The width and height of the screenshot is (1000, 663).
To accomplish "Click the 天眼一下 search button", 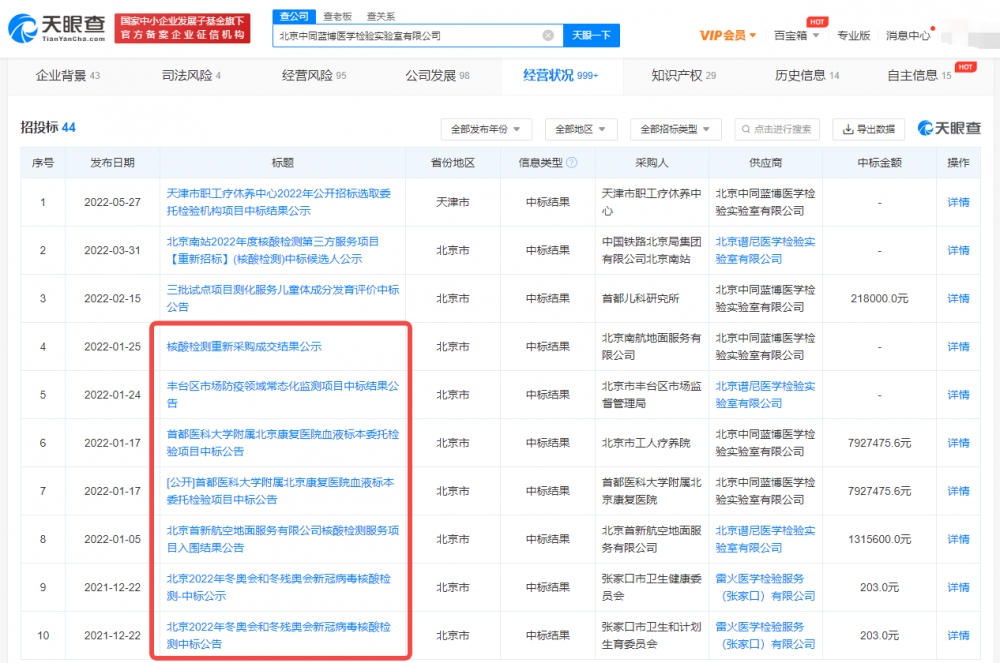I will pyautogui.click(x=591, y=36).
